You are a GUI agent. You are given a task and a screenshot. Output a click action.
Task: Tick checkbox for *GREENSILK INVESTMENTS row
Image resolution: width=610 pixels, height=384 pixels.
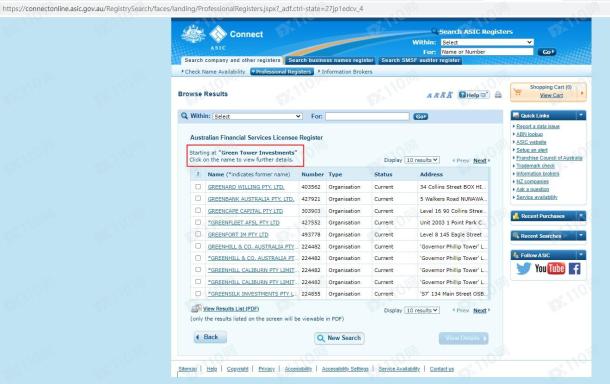[198, 293]
